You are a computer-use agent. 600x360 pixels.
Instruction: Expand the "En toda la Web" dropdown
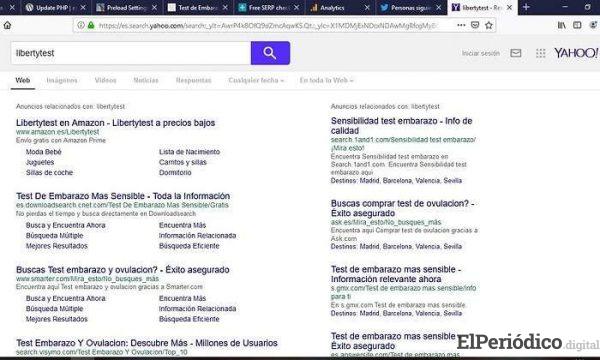coord(326,80)
